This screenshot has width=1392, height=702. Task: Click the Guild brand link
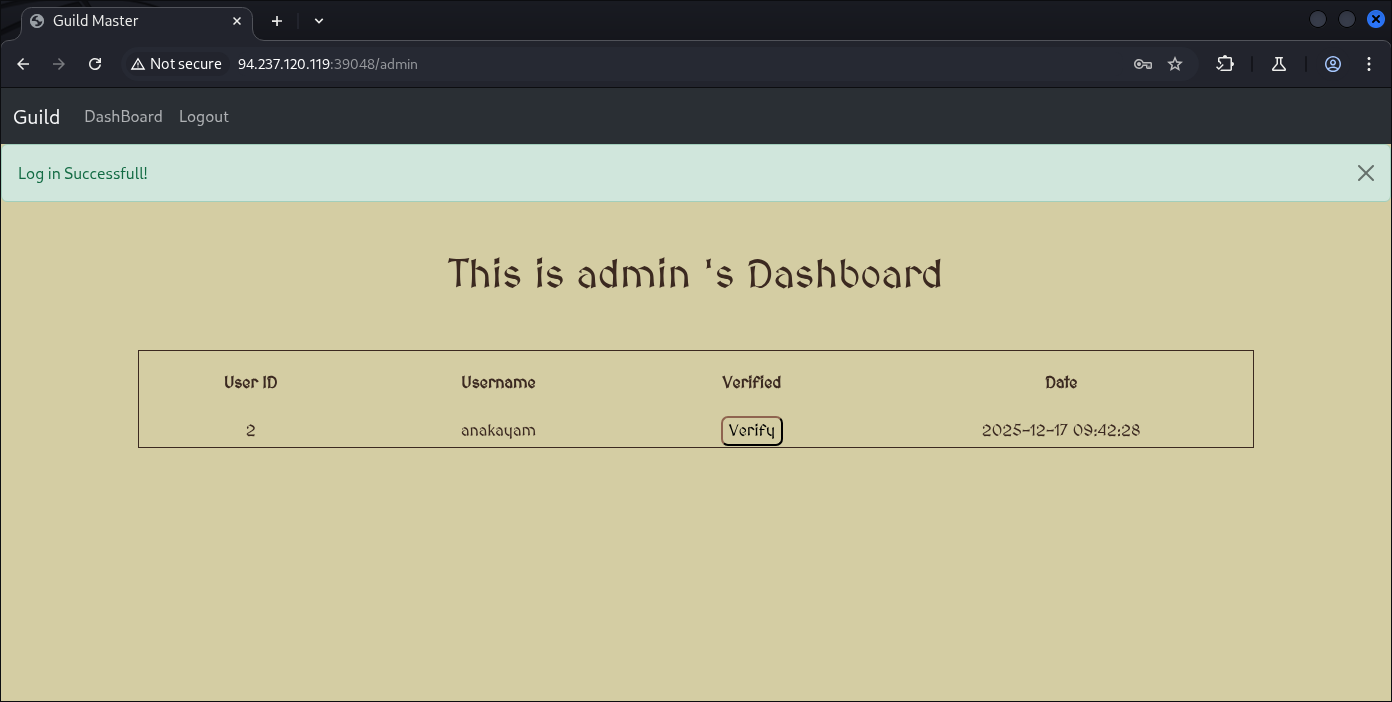37,117
